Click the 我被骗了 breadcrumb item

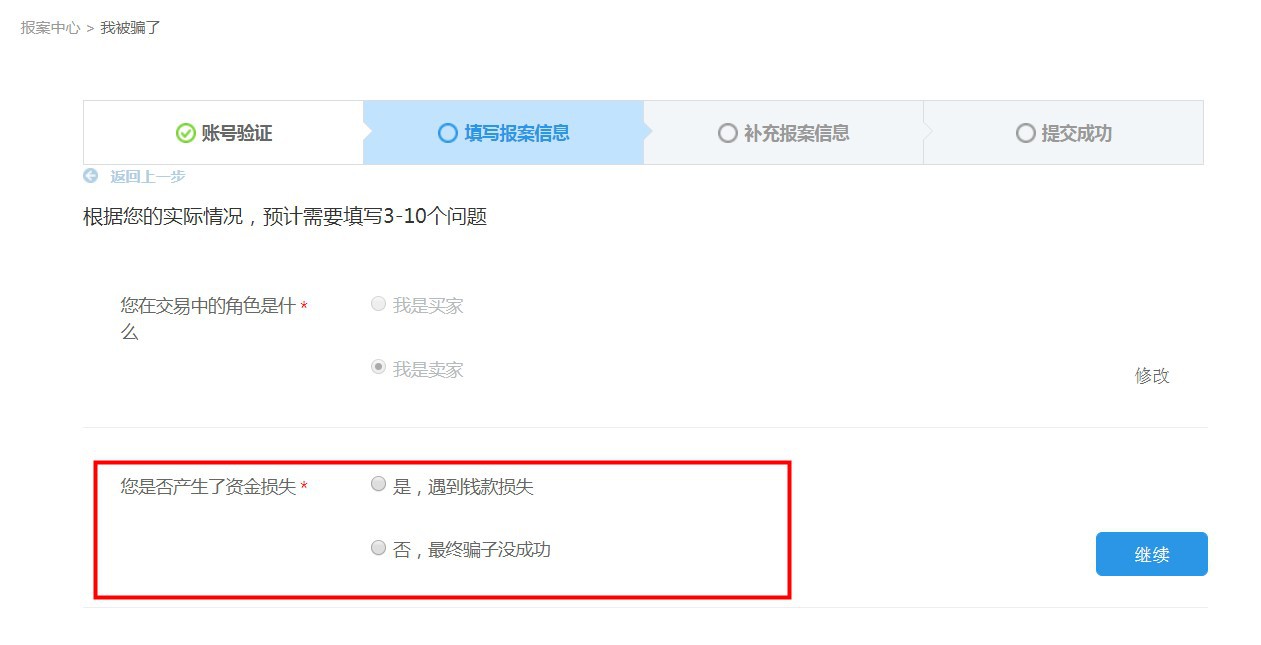(x=130, y=28)
